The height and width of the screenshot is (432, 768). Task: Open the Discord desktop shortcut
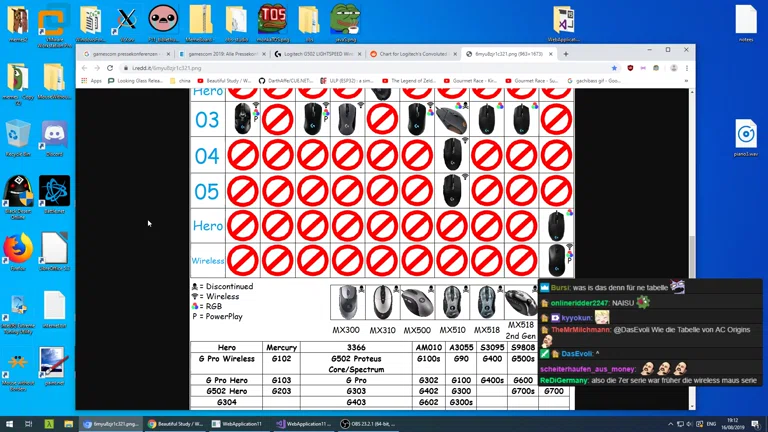(54, 137)
